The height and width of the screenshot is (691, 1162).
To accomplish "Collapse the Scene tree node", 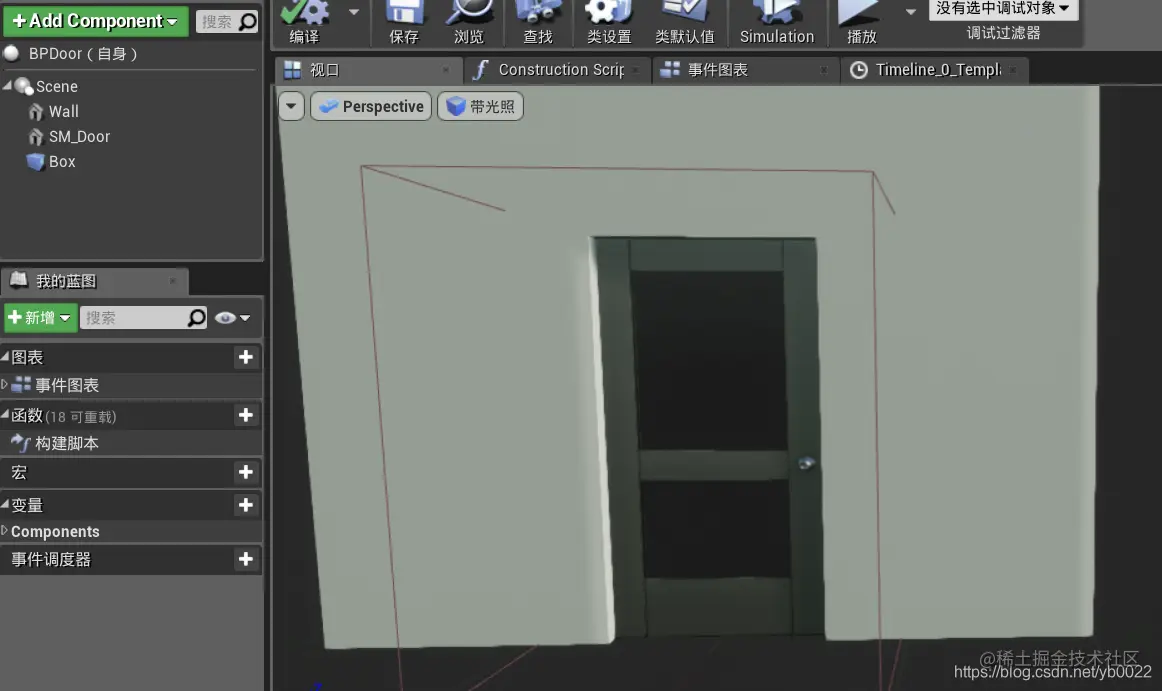I will [7, 86].
